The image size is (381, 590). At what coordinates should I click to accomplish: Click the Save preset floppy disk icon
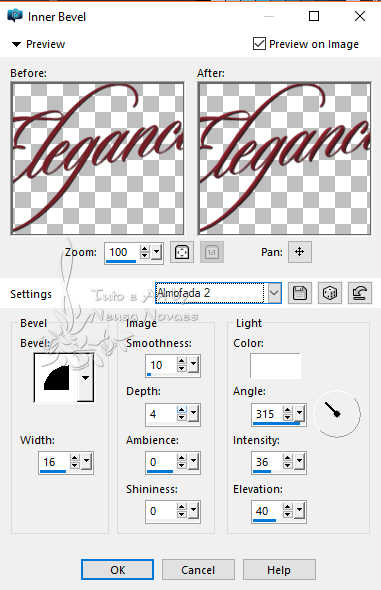tap(300, 293)
